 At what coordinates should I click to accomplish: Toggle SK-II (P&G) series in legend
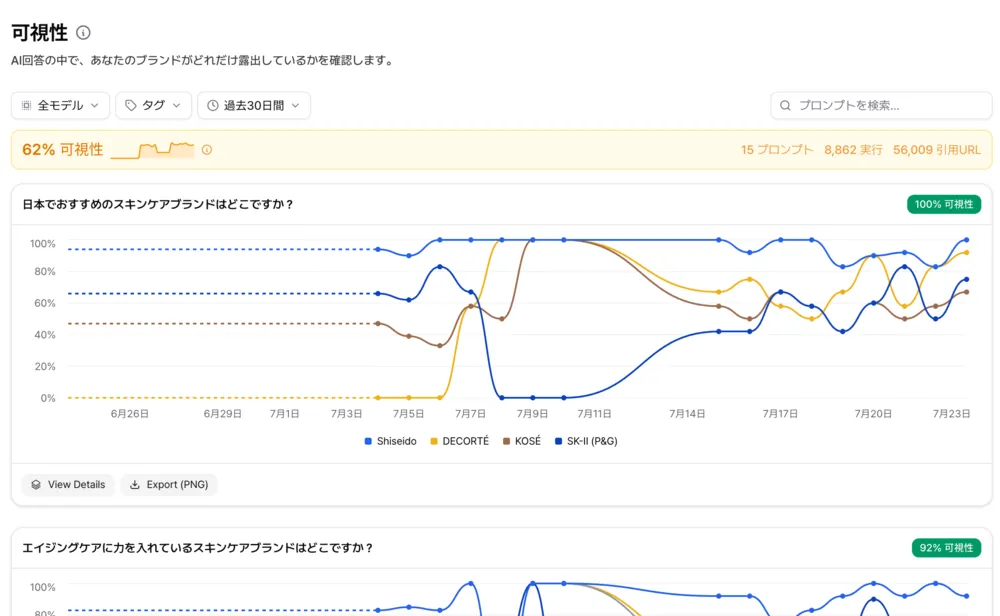click(586, 441)
